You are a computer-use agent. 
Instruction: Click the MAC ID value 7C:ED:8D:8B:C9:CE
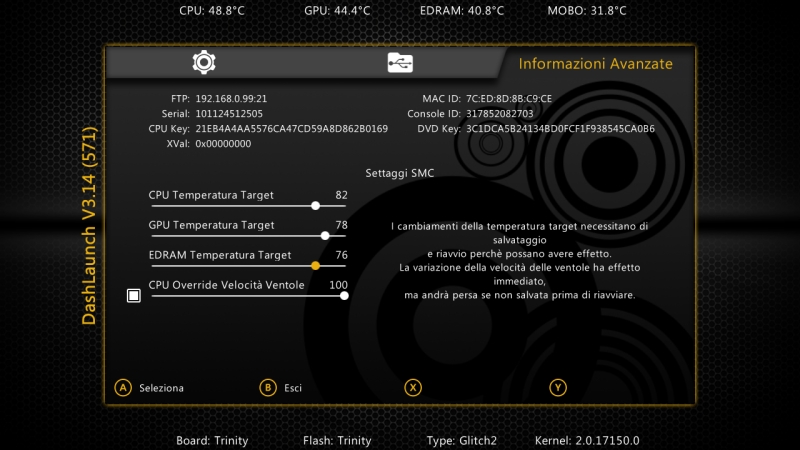[x=509, y=98]
